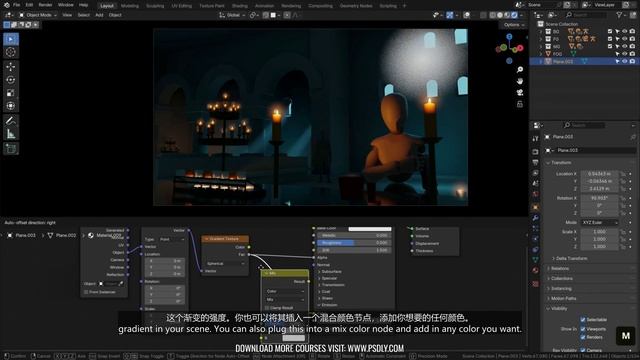Toggle the Show In Renders checkbox

pyautogui.click(x=583, y=337)
